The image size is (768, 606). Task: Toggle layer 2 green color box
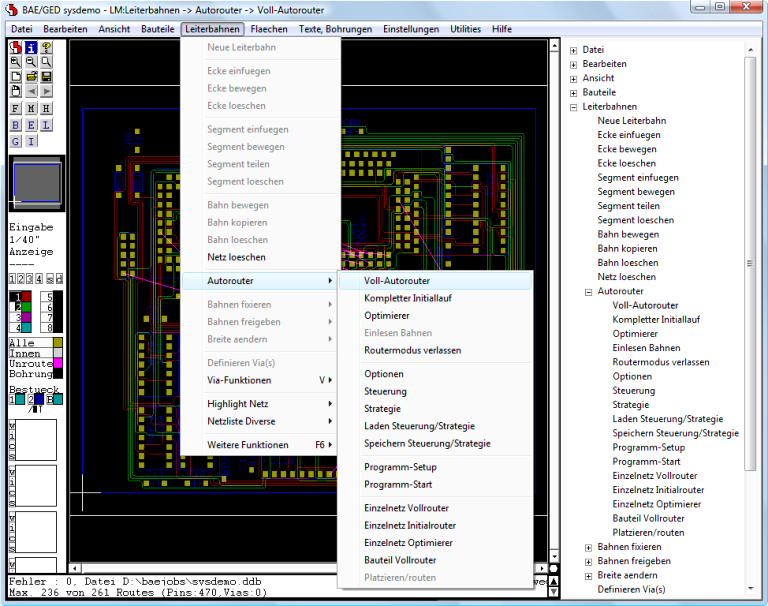tap(26, 308)
